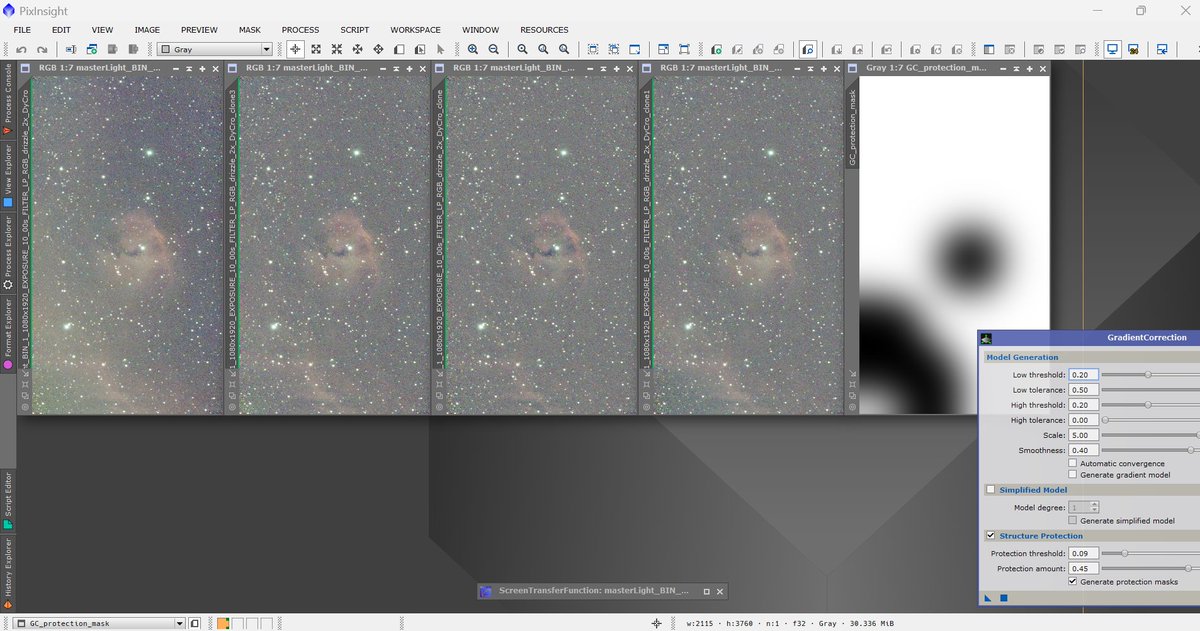
Task: Click the second expand-arrows icon in toolbar
Action: pyautogui.click(x=337, y=49)
